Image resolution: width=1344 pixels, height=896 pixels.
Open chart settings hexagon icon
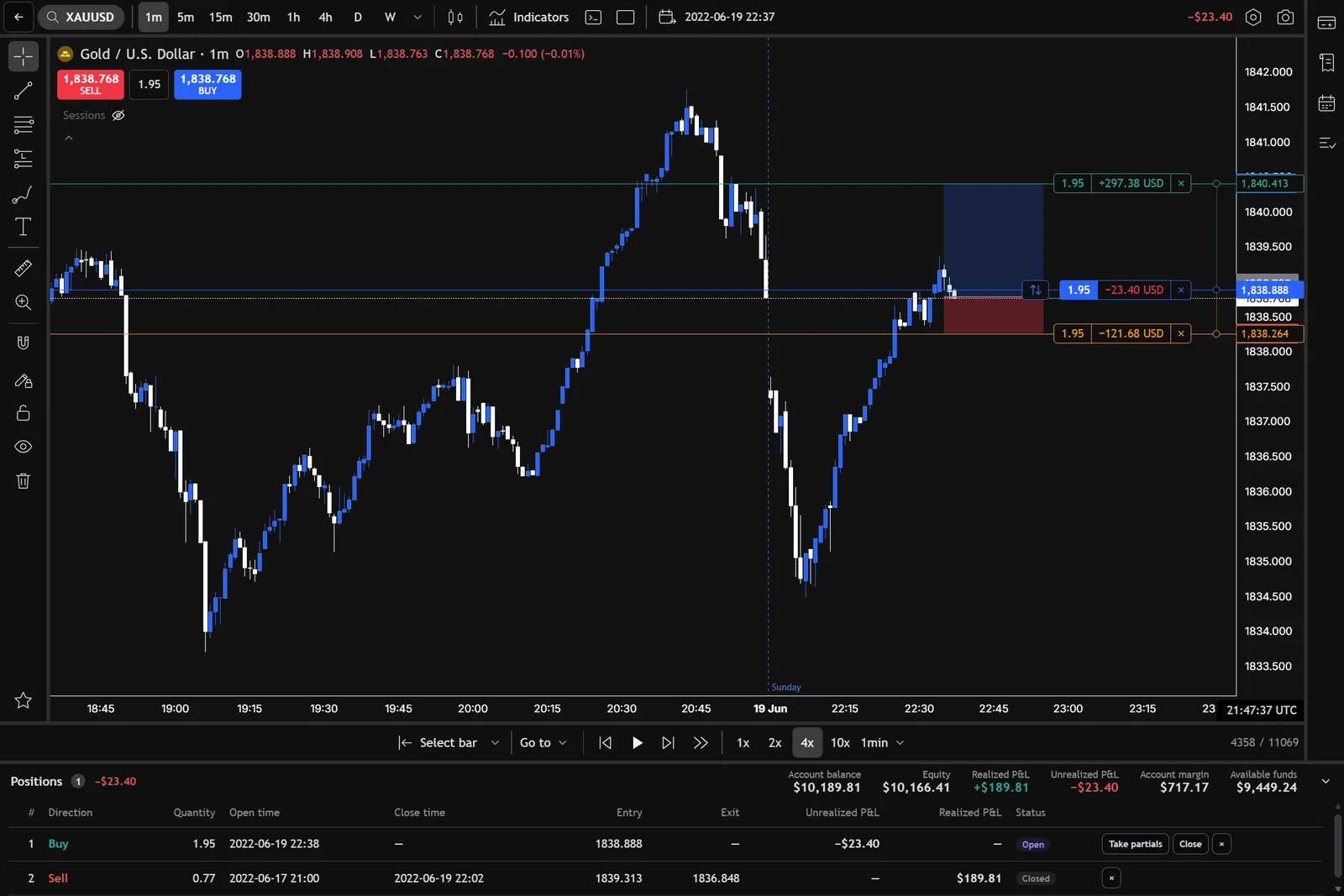1253,17
